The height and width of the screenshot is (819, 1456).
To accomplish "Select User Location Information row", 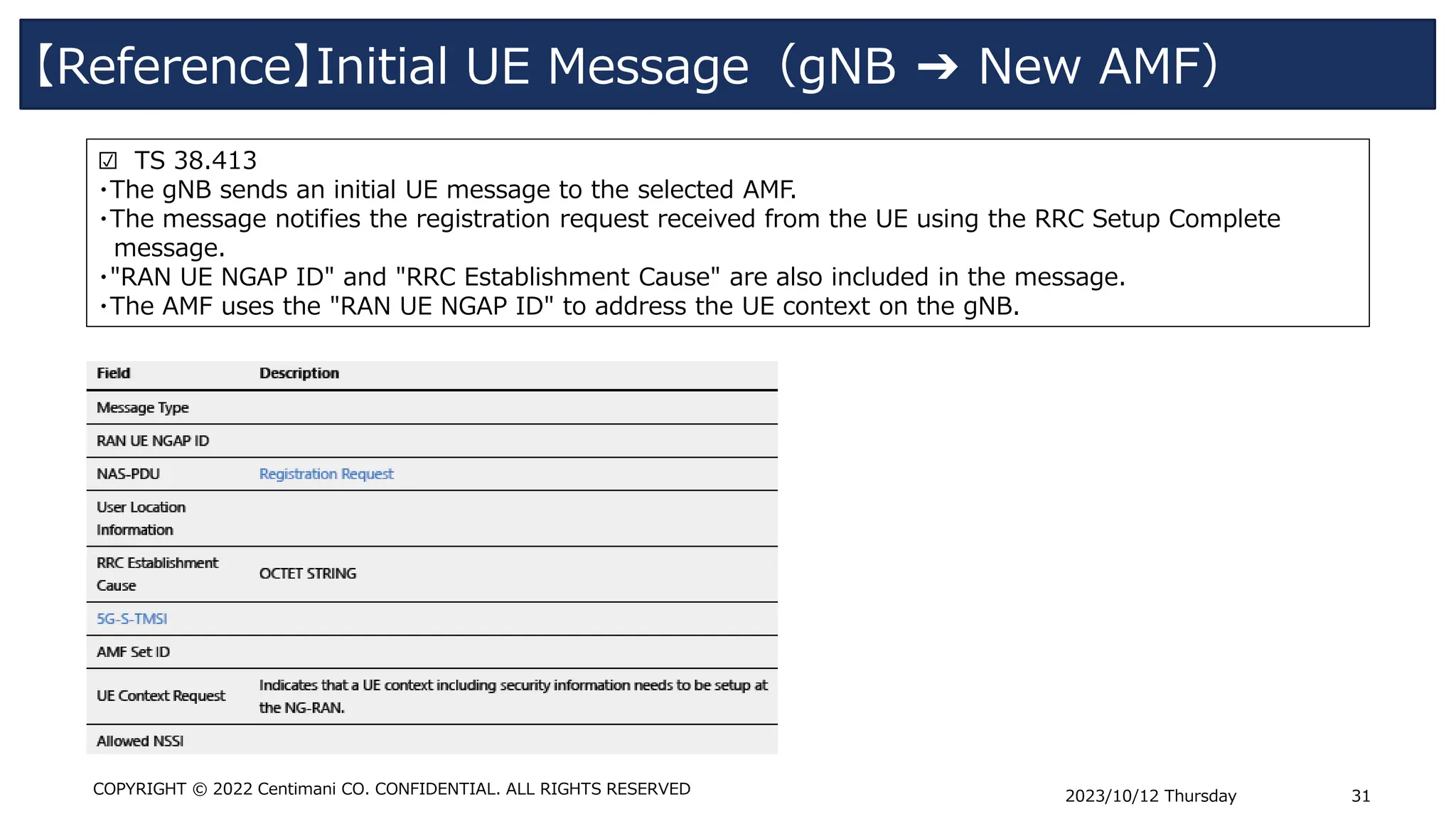I will point(432,518).
